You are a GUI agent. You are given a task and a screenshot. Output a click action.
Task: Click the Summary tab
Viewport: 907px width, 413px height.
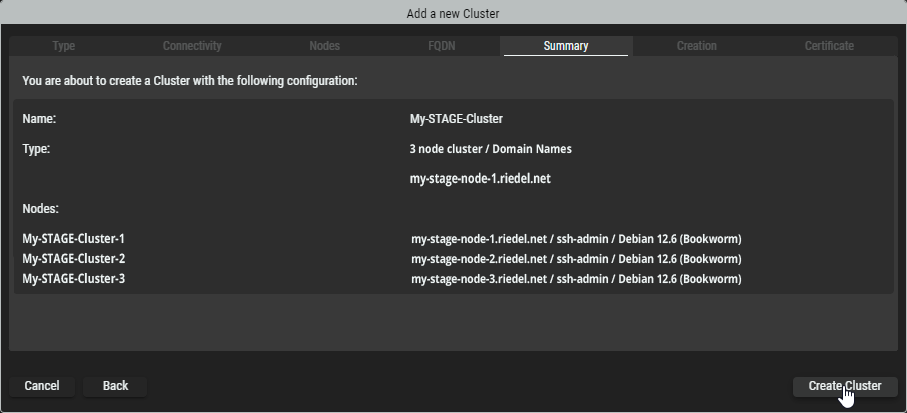[566, 46]
